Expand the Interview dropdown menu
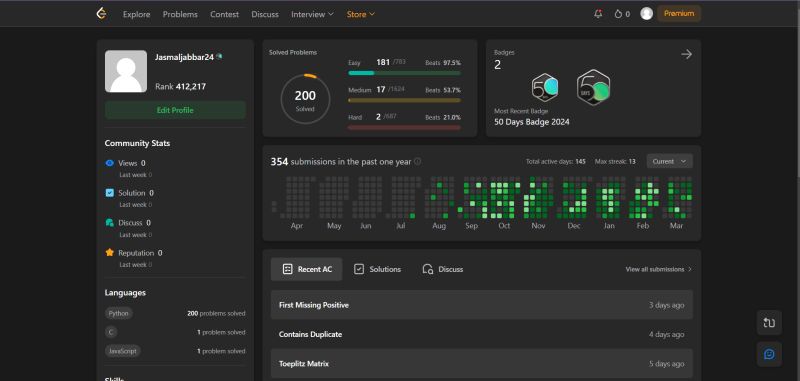Viewport: 800px width, 381px height. [312, 14]
